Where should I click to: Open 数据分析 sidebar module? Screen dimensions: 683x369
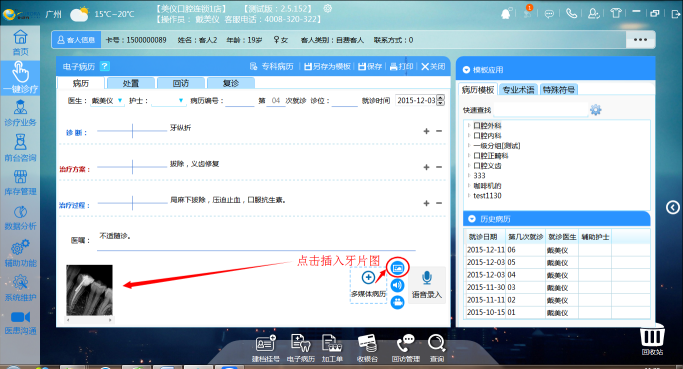20,217
